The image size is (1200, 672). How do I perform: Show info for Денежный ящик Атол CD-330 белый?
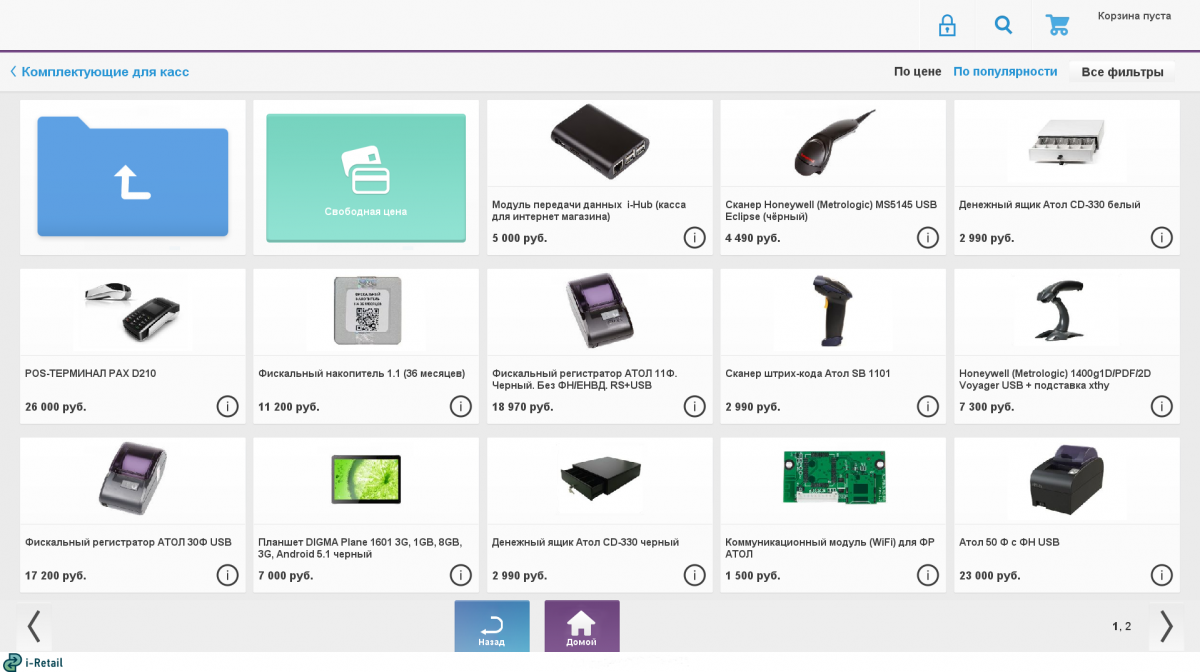[1162, 238]
